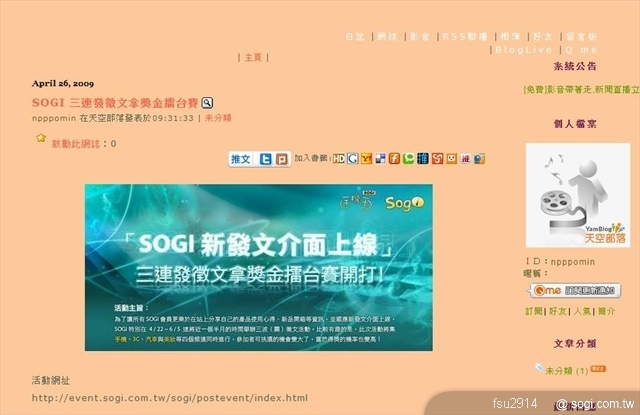Share the post via the Twitter icon
The width and height of the screenshot is (640, 415).
click(266, 159)
